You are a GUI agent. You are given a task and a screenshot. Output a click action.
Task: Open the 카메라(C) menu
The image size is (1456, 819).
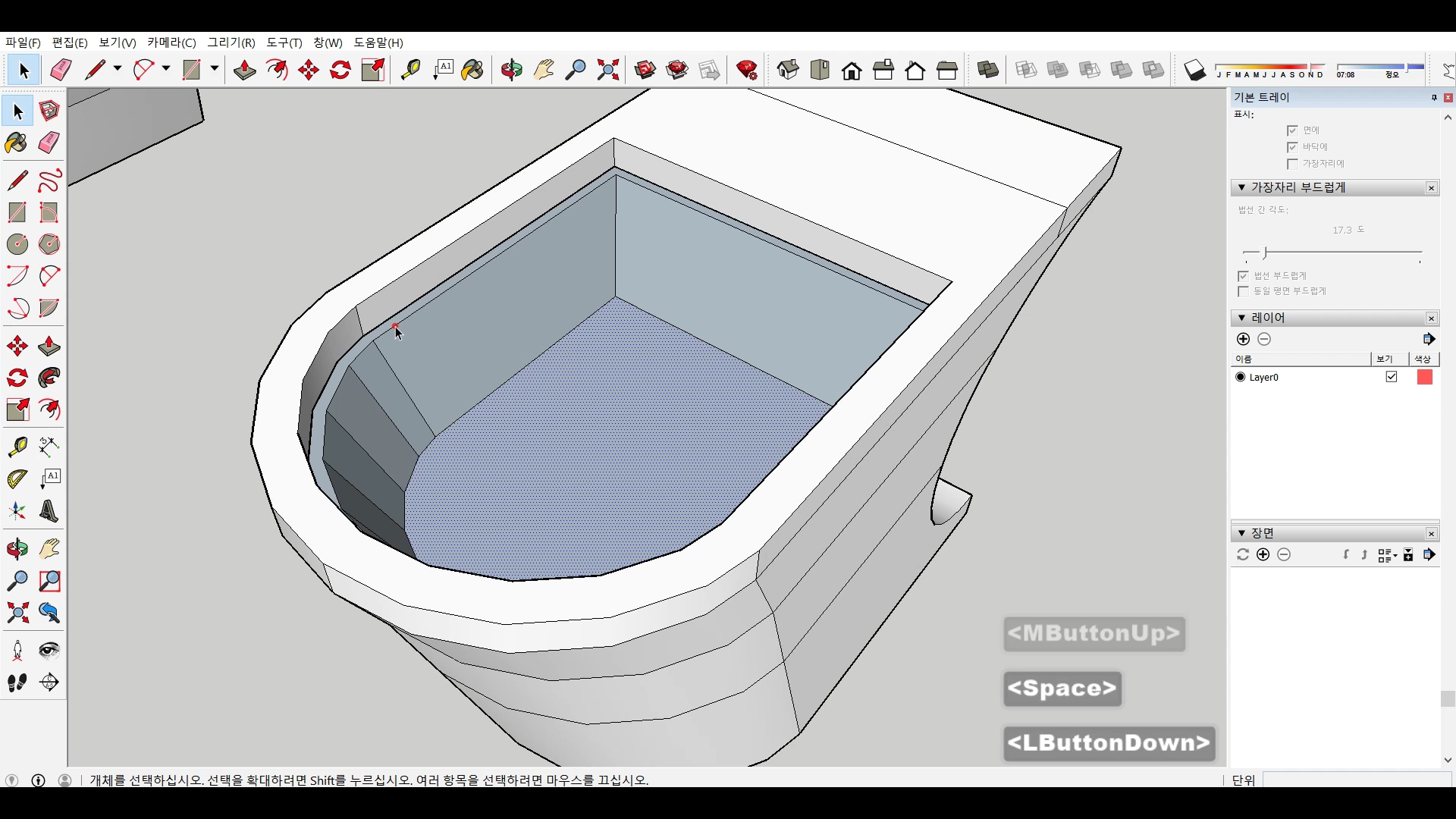171,42
